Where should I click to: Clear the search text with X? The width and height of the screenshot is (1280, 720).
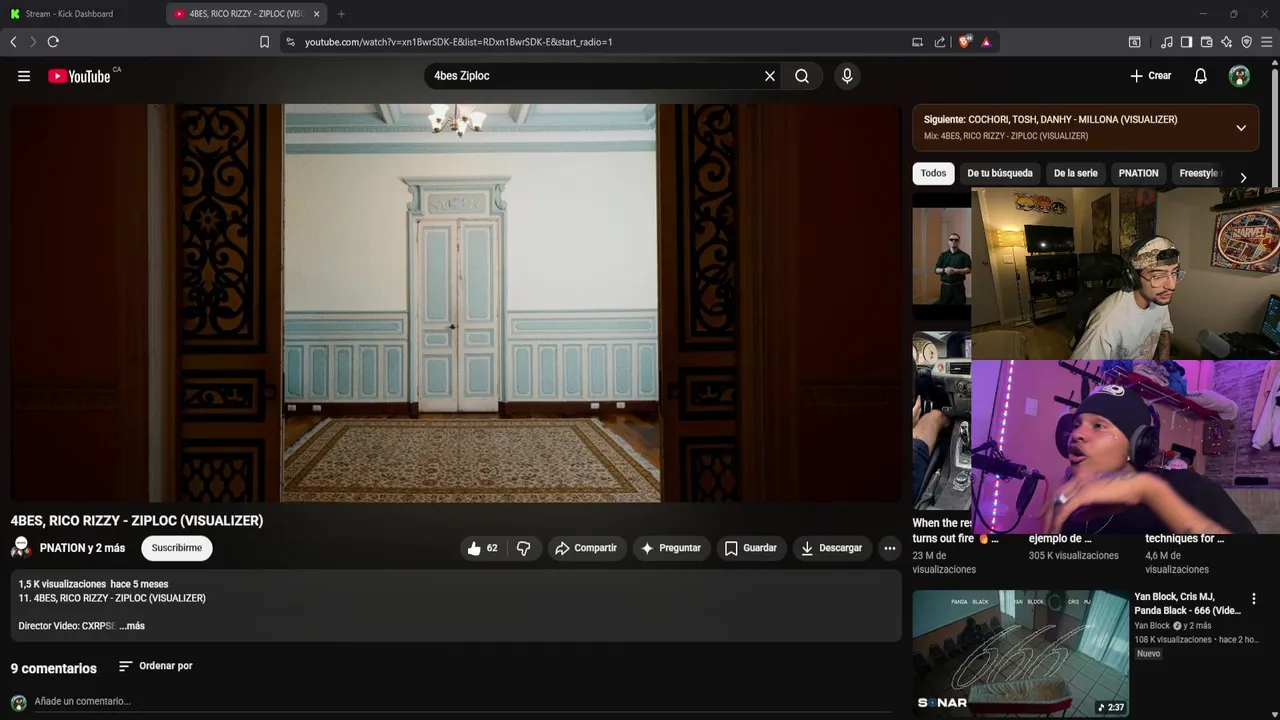pos(770,76)
